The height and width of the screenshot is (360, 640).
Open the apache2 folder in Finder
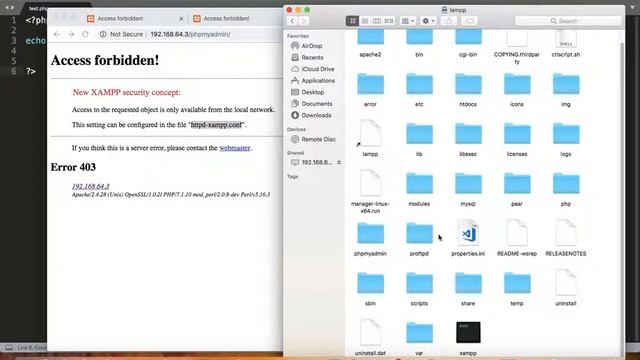370,38
